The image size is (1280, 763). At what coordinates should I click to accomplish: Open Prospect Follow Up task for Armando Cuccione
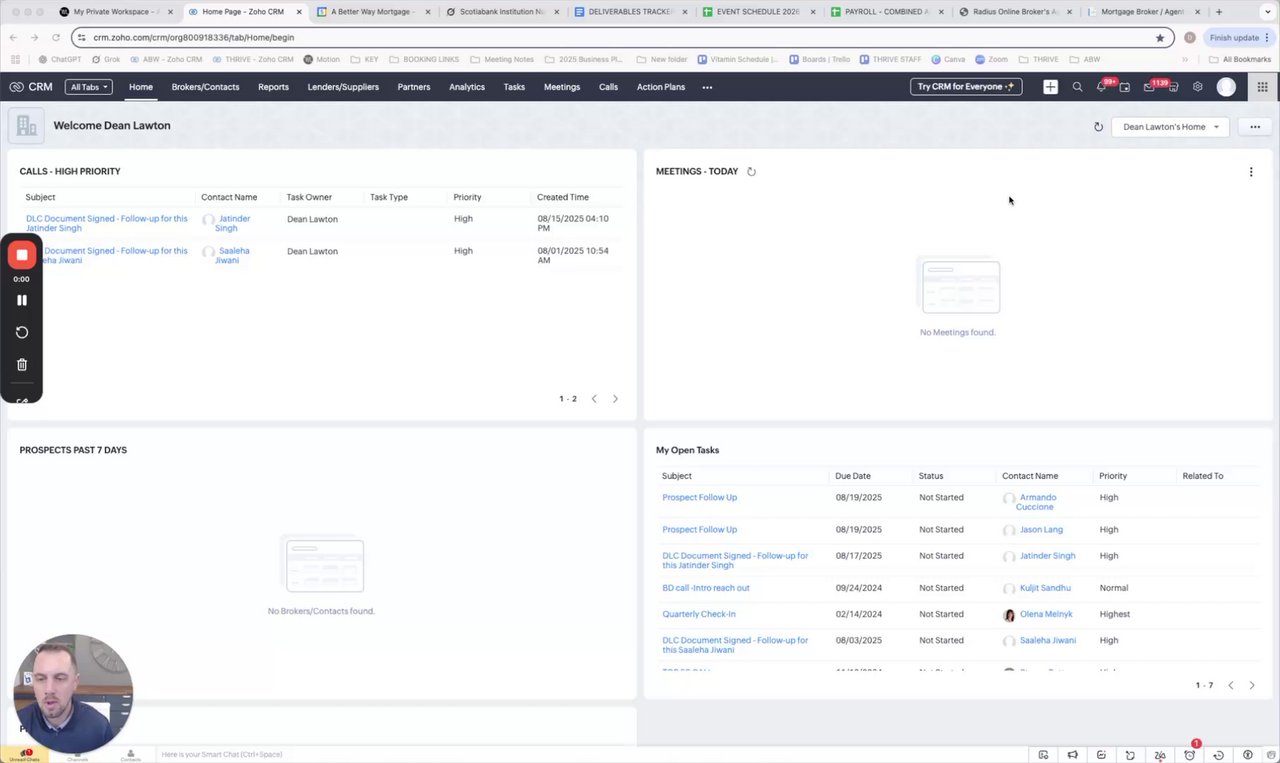(x=699, y=498)
